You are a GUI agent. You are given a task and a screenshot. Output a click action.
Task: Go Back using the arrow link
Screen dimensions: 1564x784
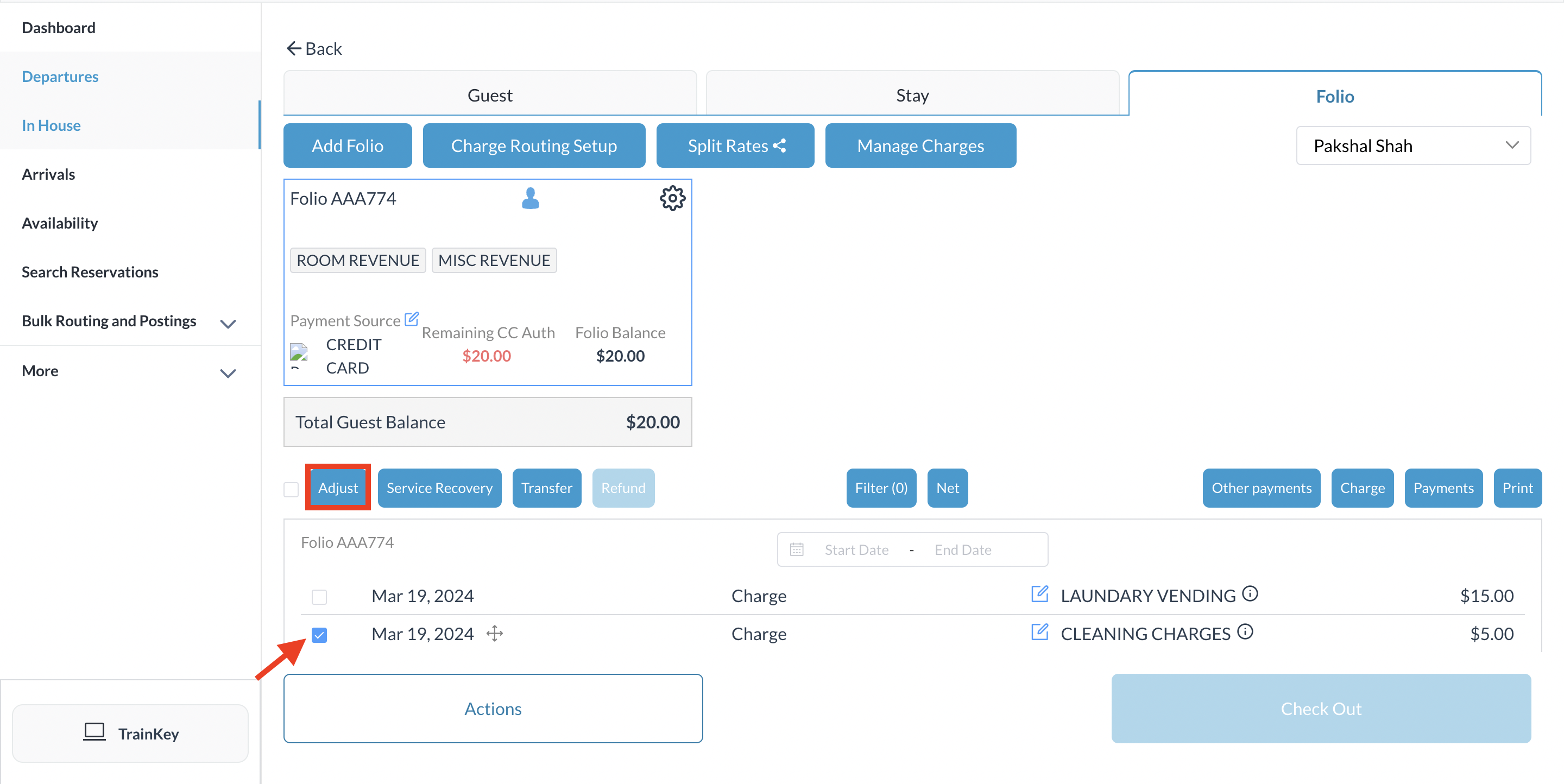(314, 48)
